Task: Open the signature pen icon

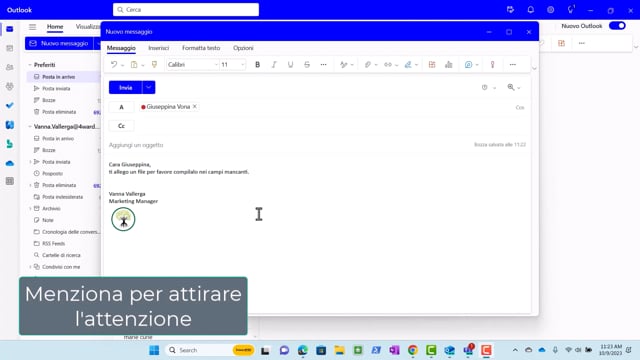Action: point(408,64)
